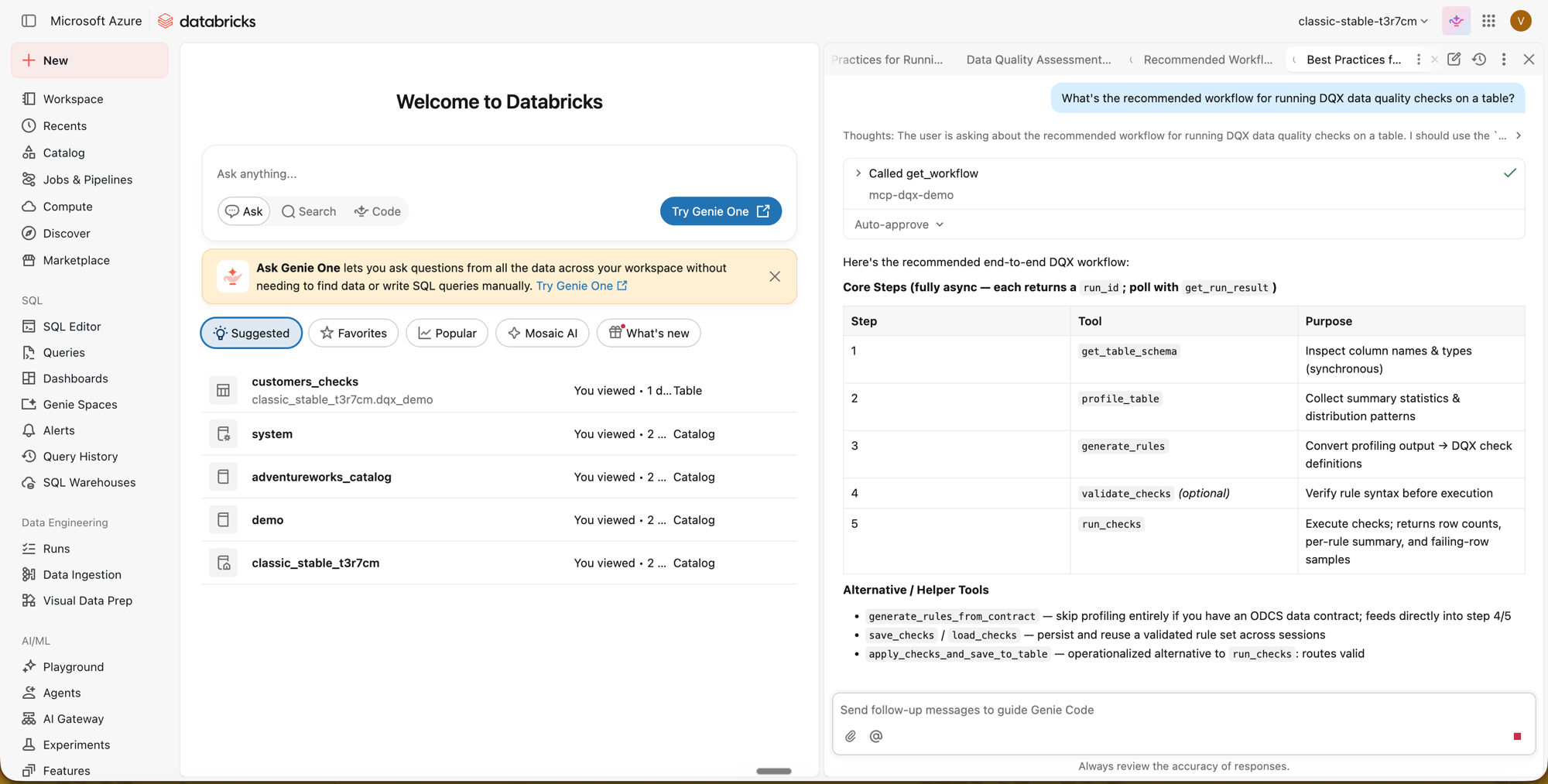Screen dimensions: 1548x784
Task: Open Recents in the sidebar
Action: [65, 126]
